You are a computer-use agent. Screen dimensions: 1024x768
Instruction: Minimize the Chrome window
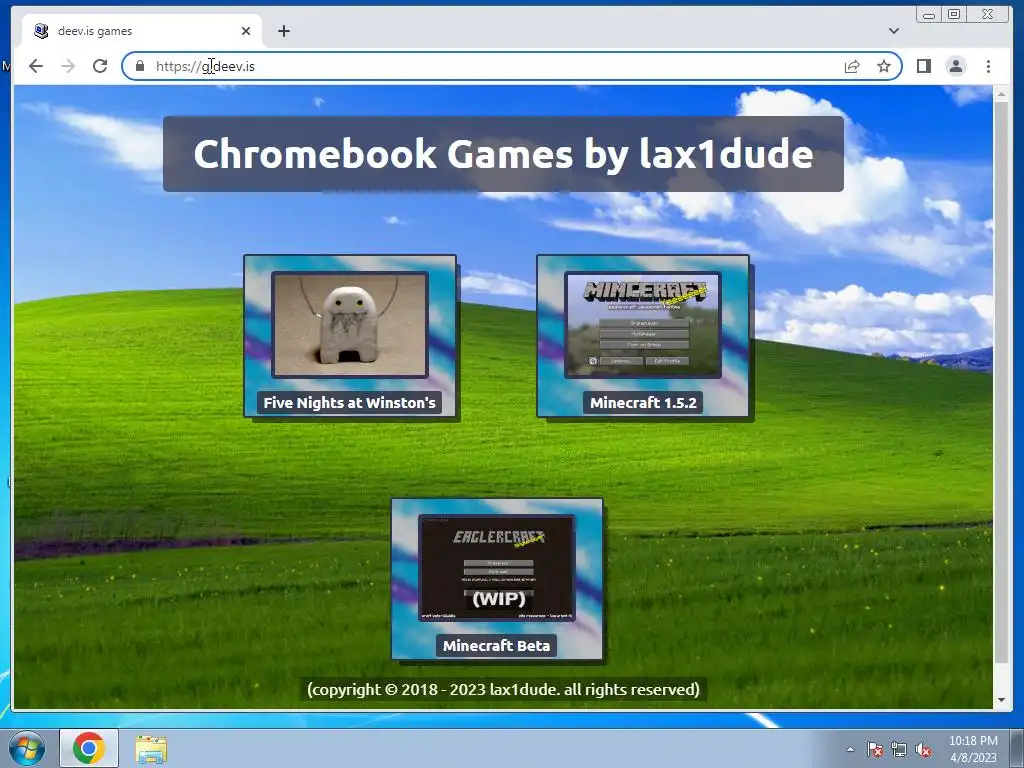[x=929, y=14]
